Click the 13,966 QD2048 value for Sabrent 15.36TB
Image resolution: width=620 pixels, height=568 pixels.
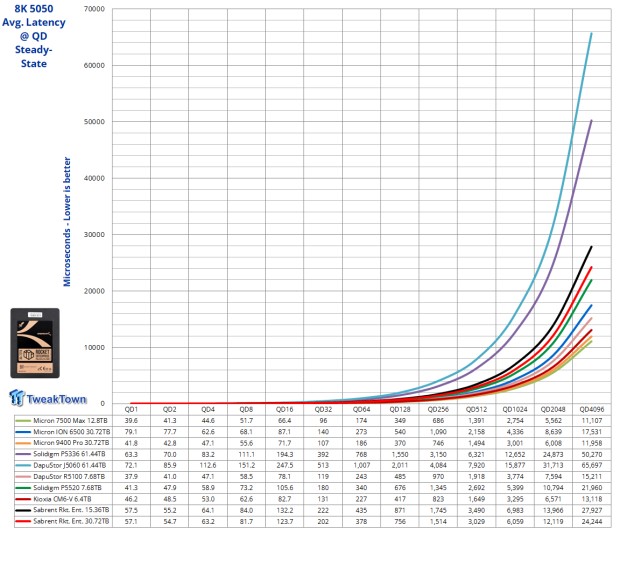coord(553,510)
